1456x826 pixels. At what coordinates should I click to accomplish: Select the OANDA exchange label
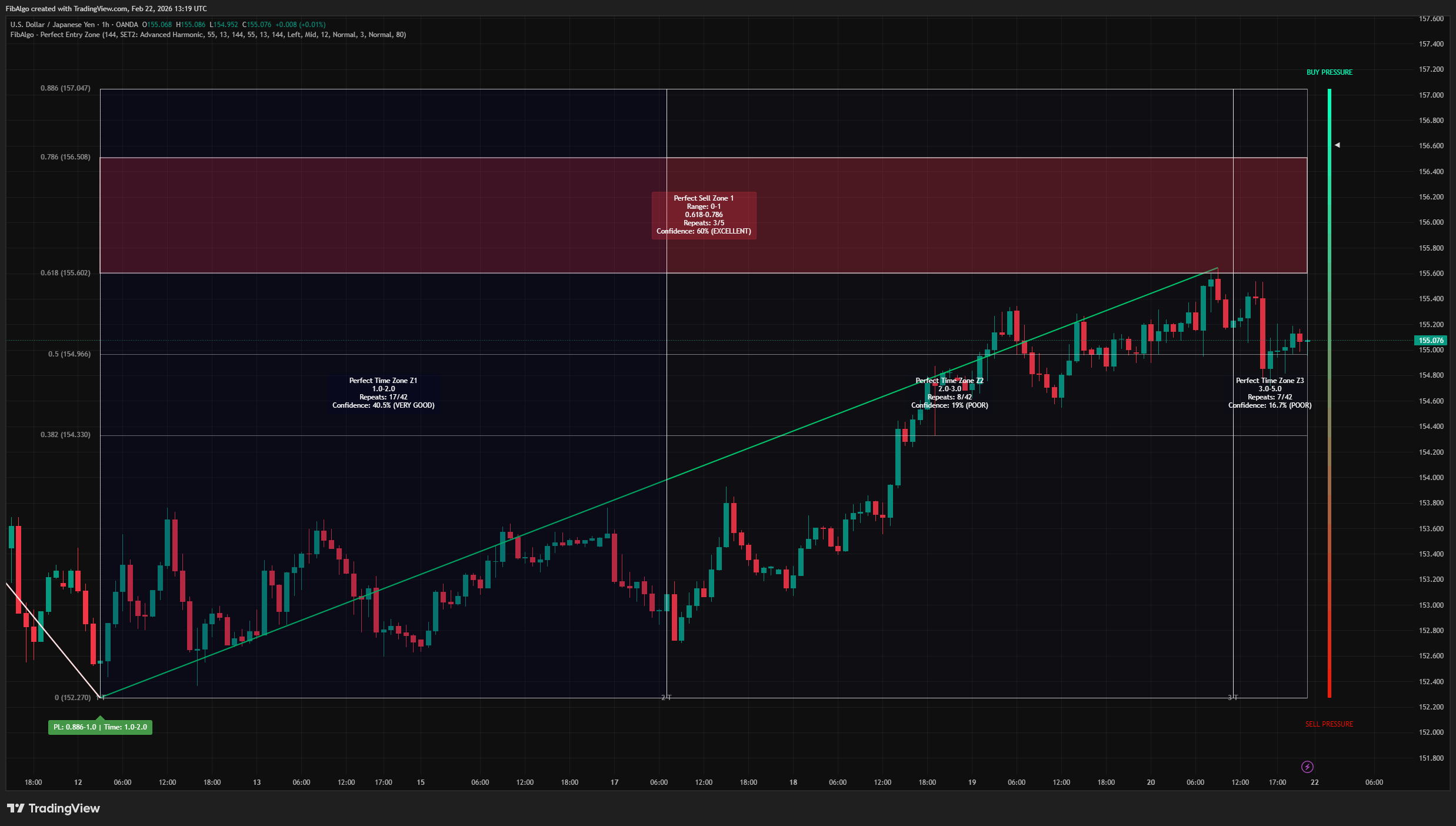(x=126, y=25)
